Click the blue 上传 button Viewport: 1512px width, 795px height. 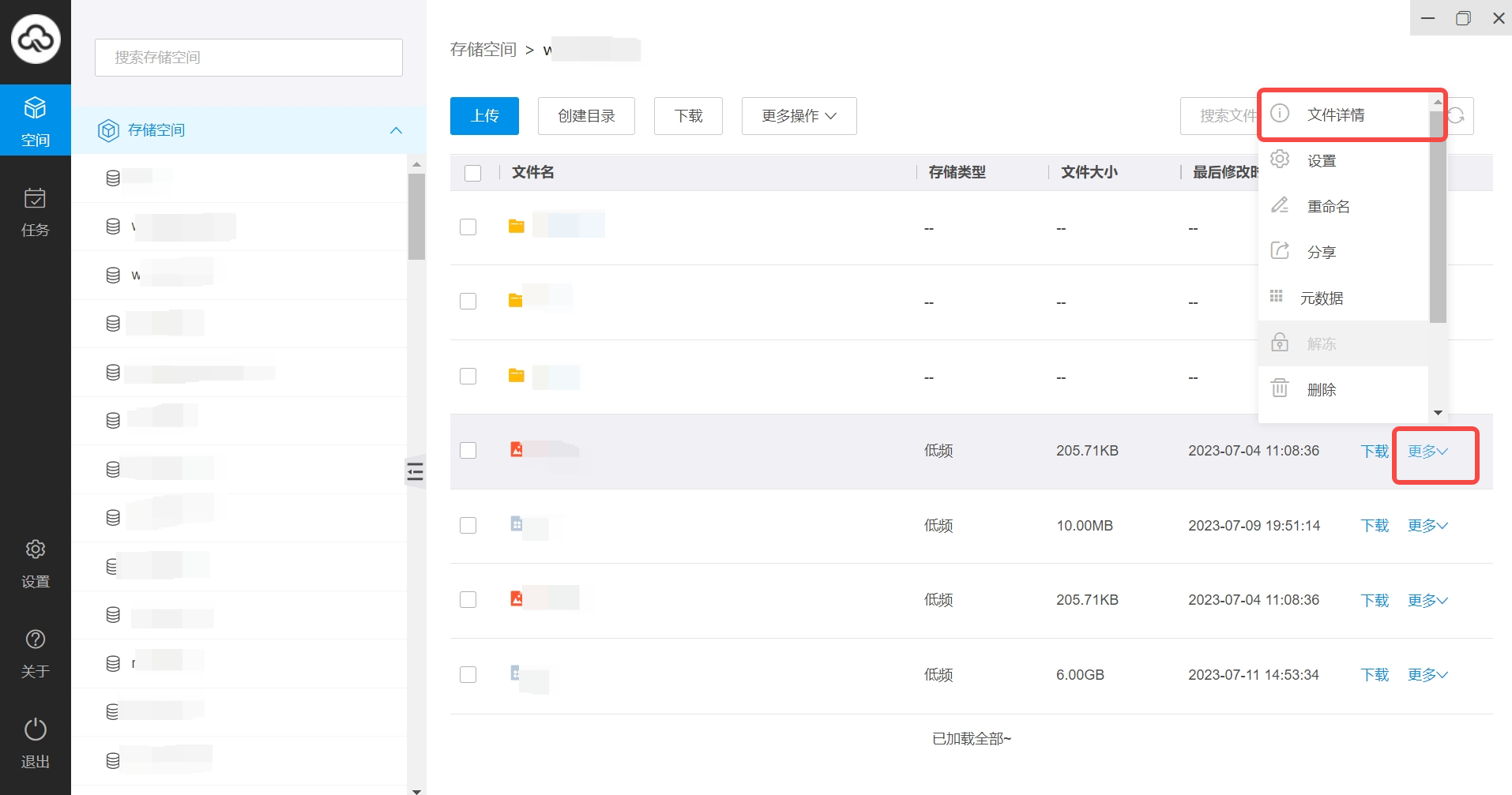click(484, 116)
